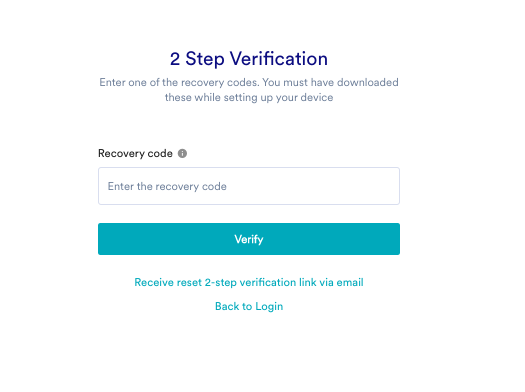Open help info for the Recovery code
The height and width of the screenshot is (392, 525).
tap(182, 153)
